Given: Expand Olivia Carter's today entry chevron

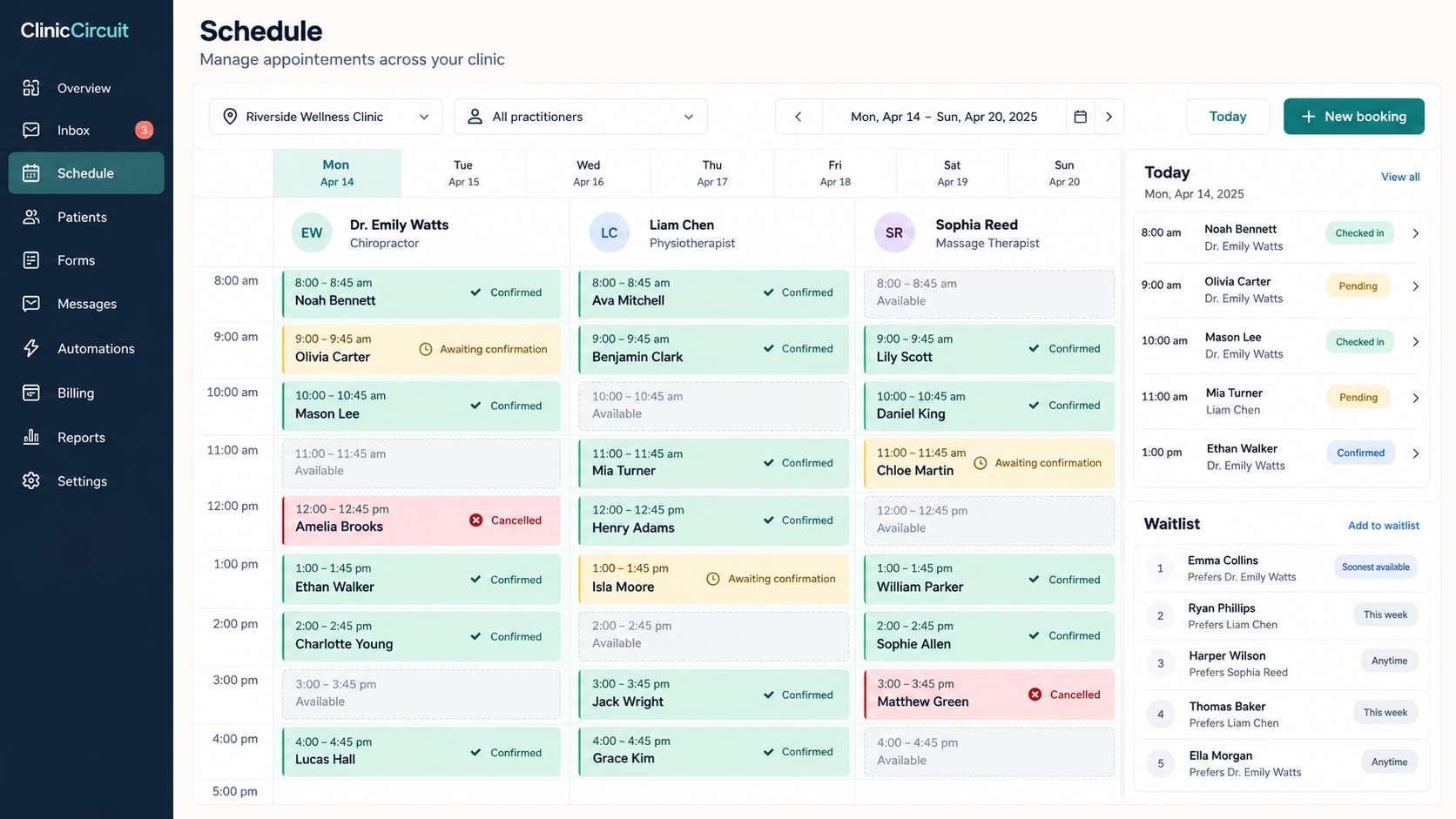Looking at the screenshot, I should [1415, 286].
